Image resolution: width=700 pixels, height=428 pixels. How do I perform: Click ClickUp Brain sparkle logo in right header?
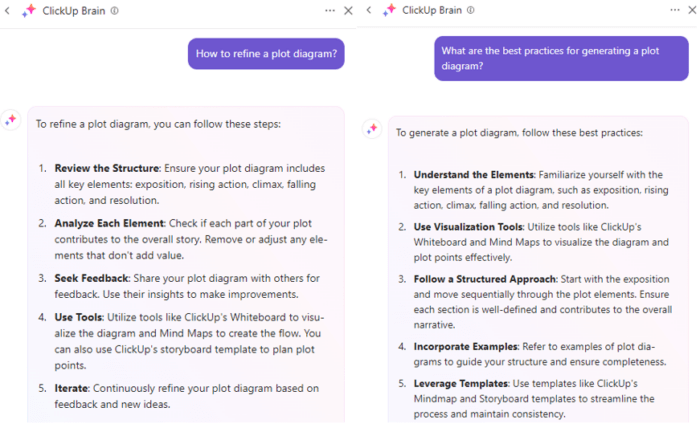tap(387, 11)
